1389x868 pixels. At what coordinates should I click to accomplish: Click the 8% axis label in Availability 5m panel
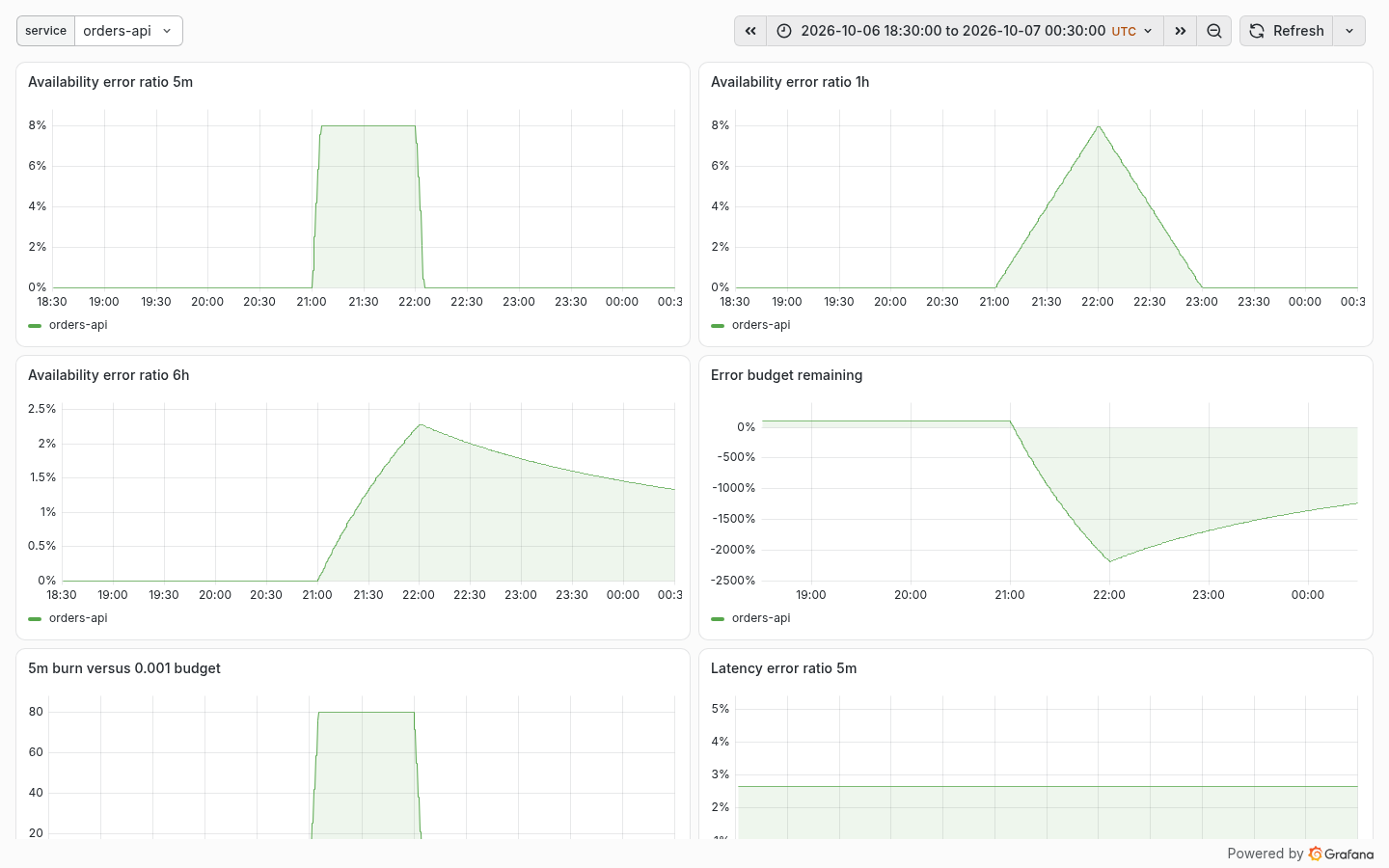38,125
